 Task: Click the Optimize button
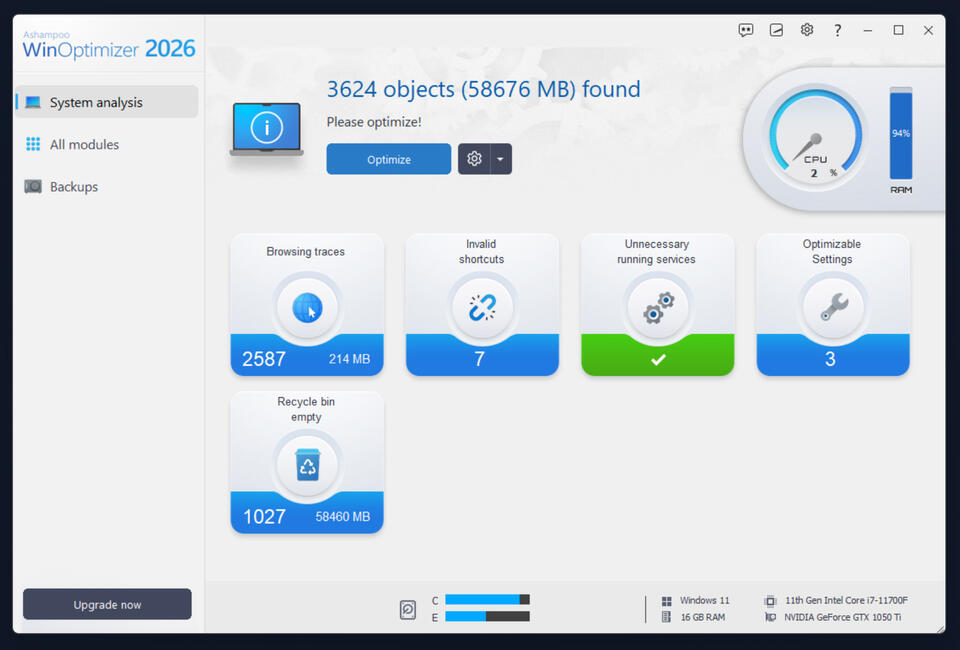point(388,158)
